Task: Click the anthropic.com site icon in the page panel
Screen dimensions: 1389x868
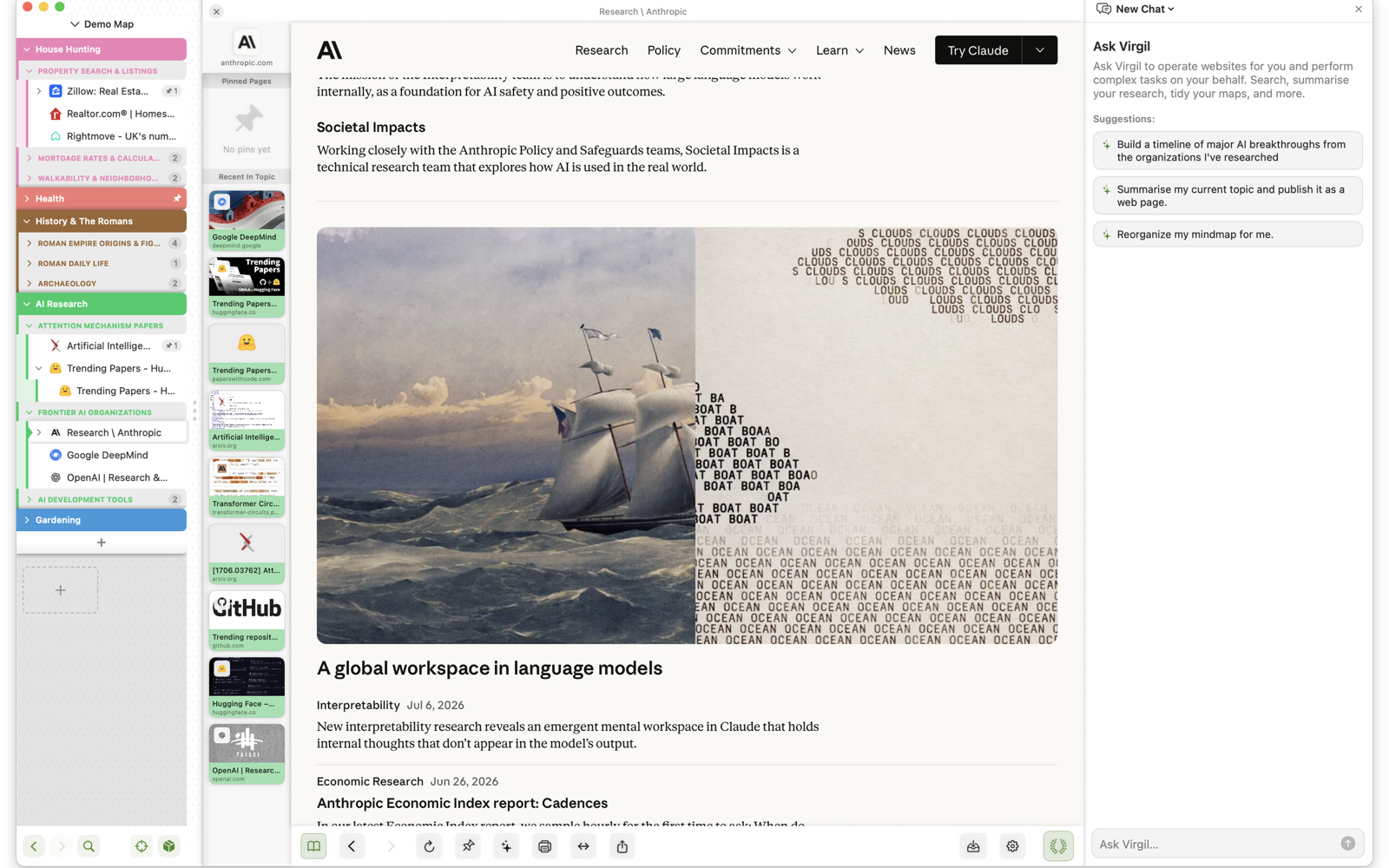Action: pos(247,43)
